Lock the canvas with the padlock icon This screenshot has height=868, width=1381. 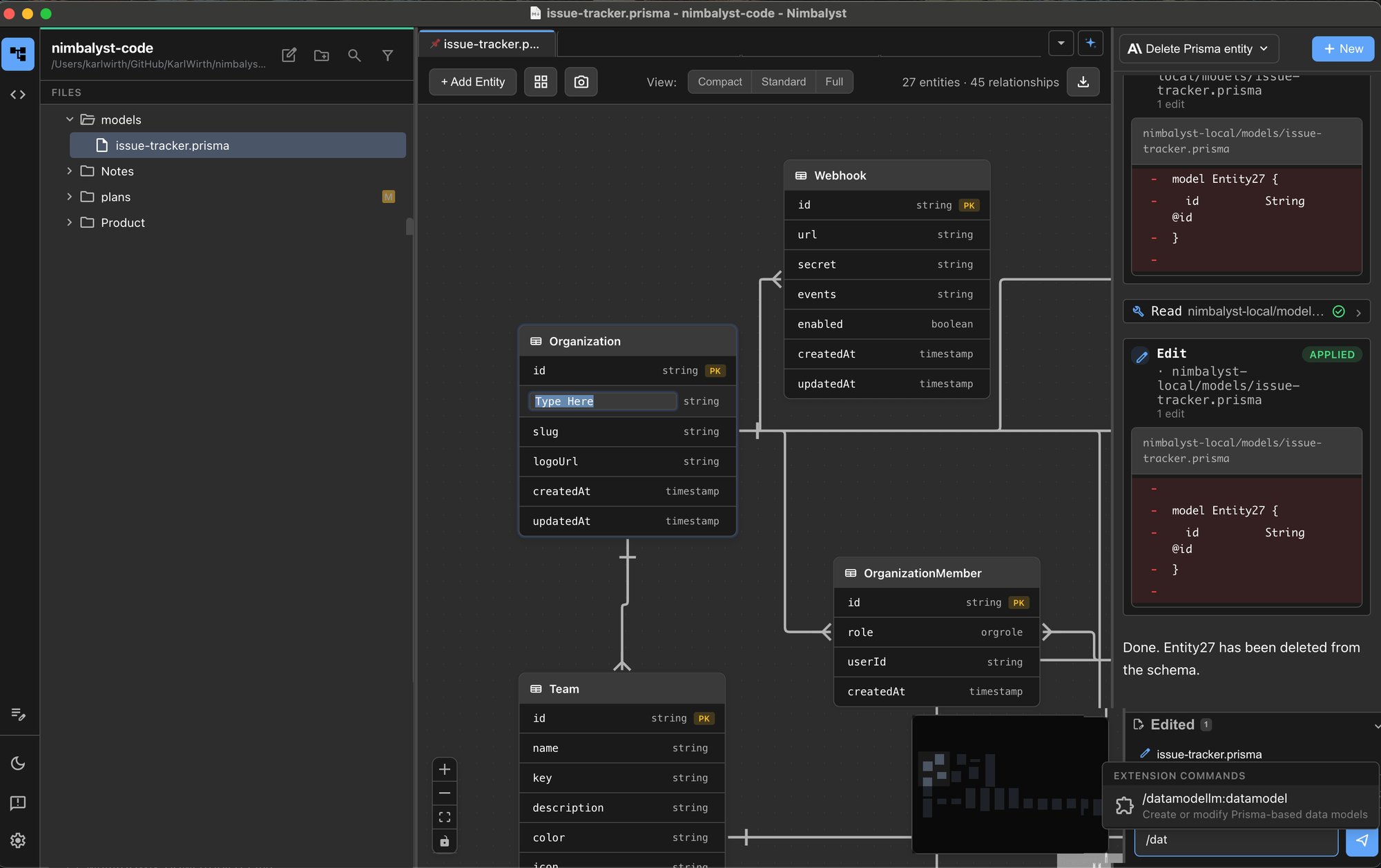pos(445,841)
